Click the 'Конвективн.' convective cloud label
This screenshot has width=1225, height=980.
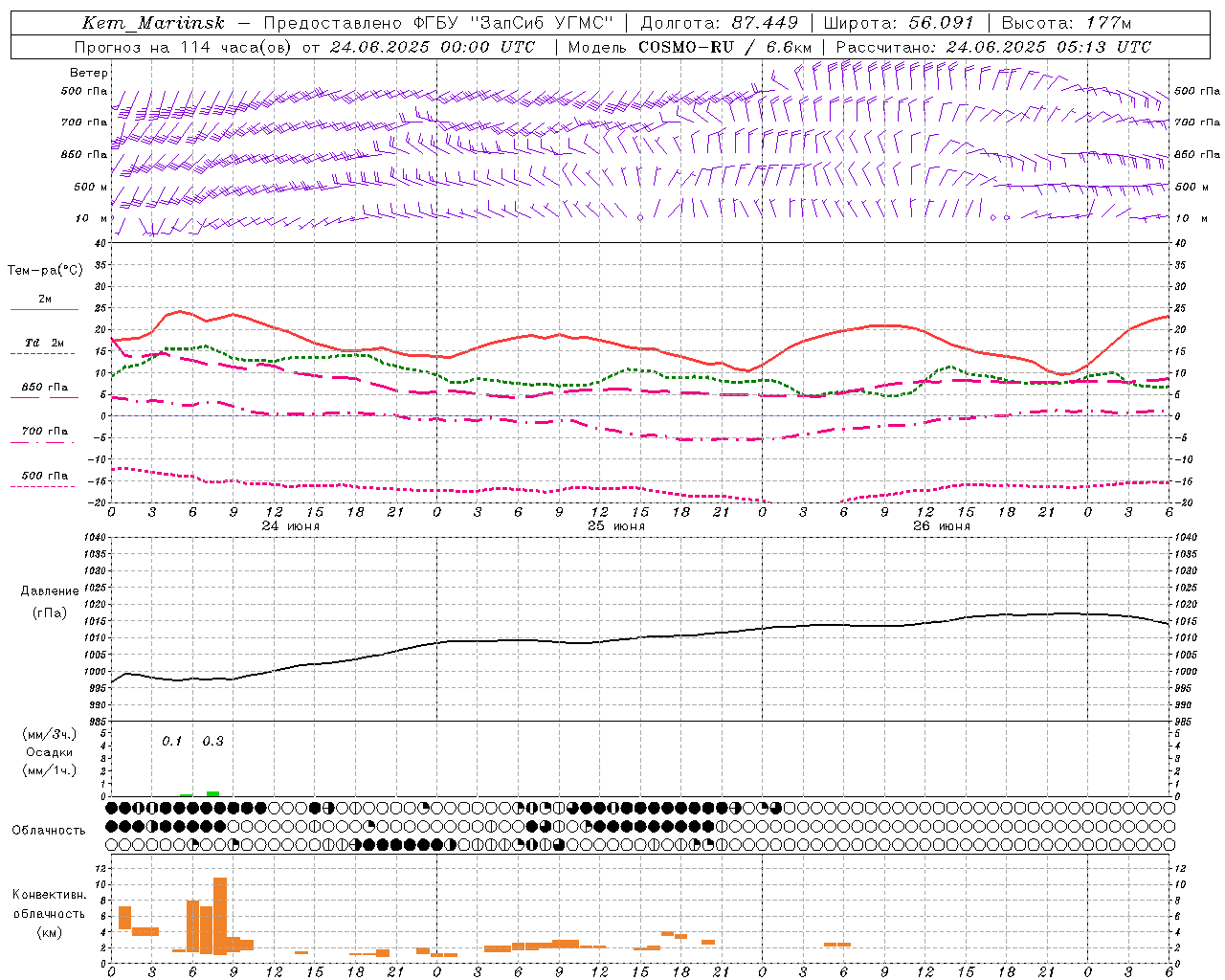pyautogui.click(x=50, y=895)
